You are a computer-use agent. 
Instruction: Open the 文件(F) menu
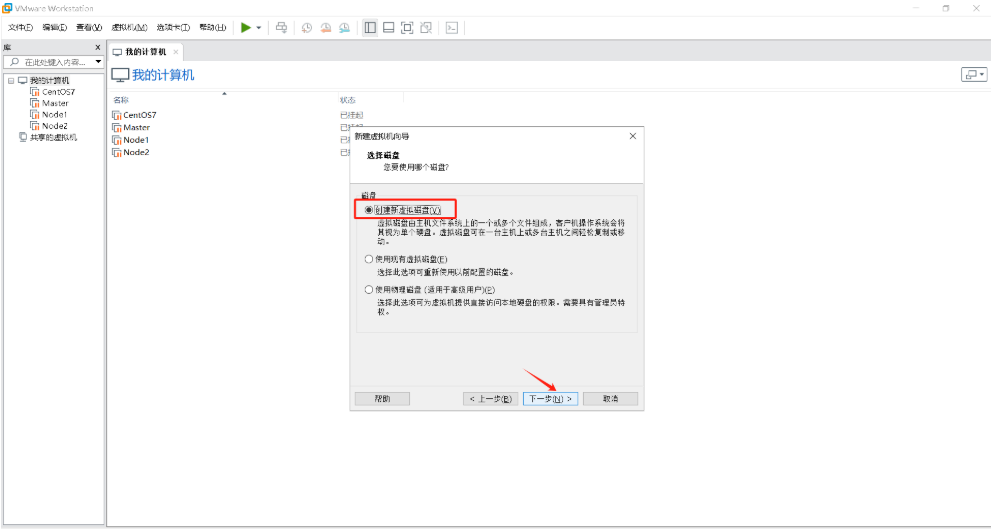[x=20, y=28]
